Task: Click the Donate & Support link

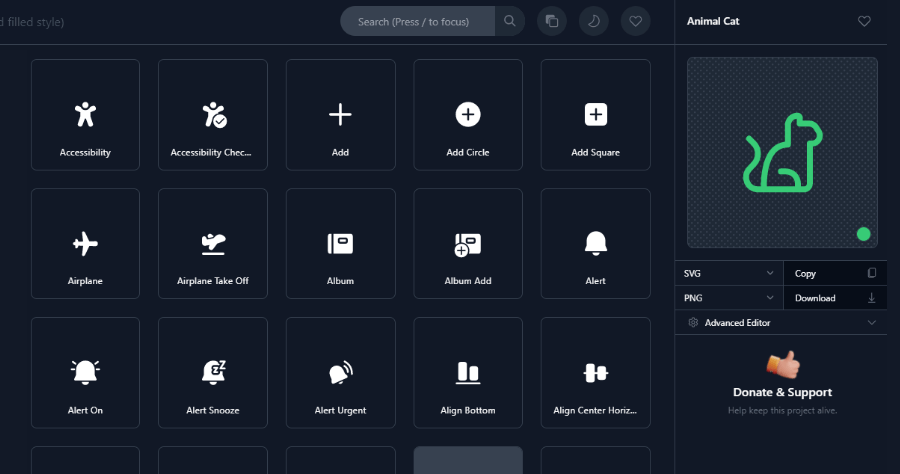Action: pyautogui.click(x=782, y=393)
